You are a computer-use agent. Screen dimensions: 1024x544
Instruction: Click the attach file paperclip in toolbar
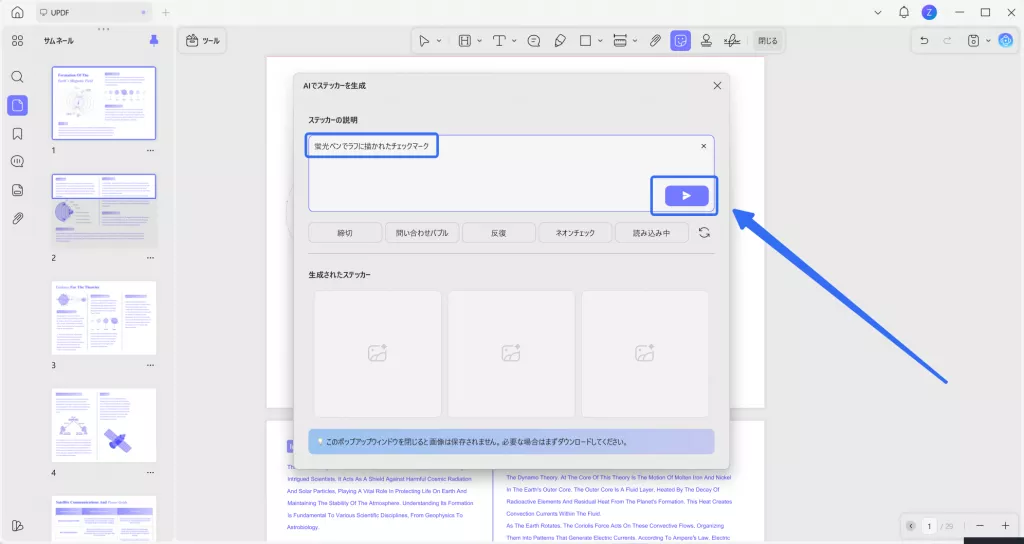pyautogui.click(x=655, y=40)
